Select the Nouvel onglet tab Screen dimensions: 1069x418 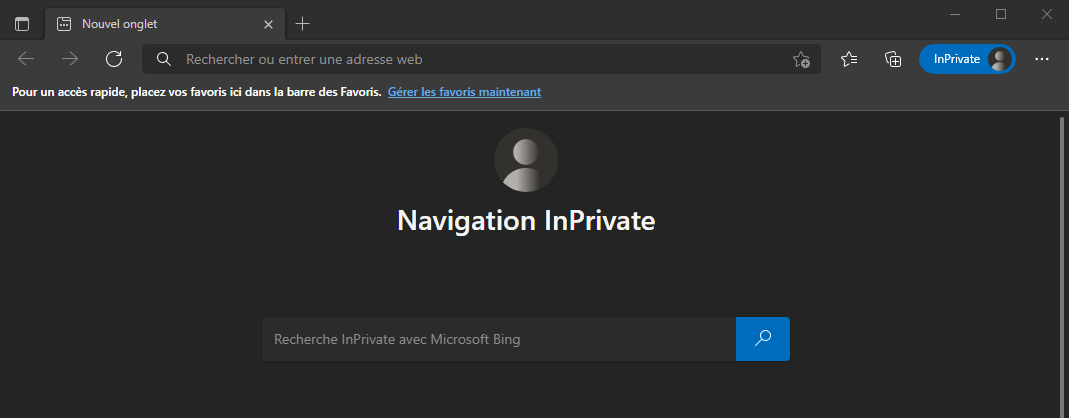pyautogui.click(x=164, y=24)
